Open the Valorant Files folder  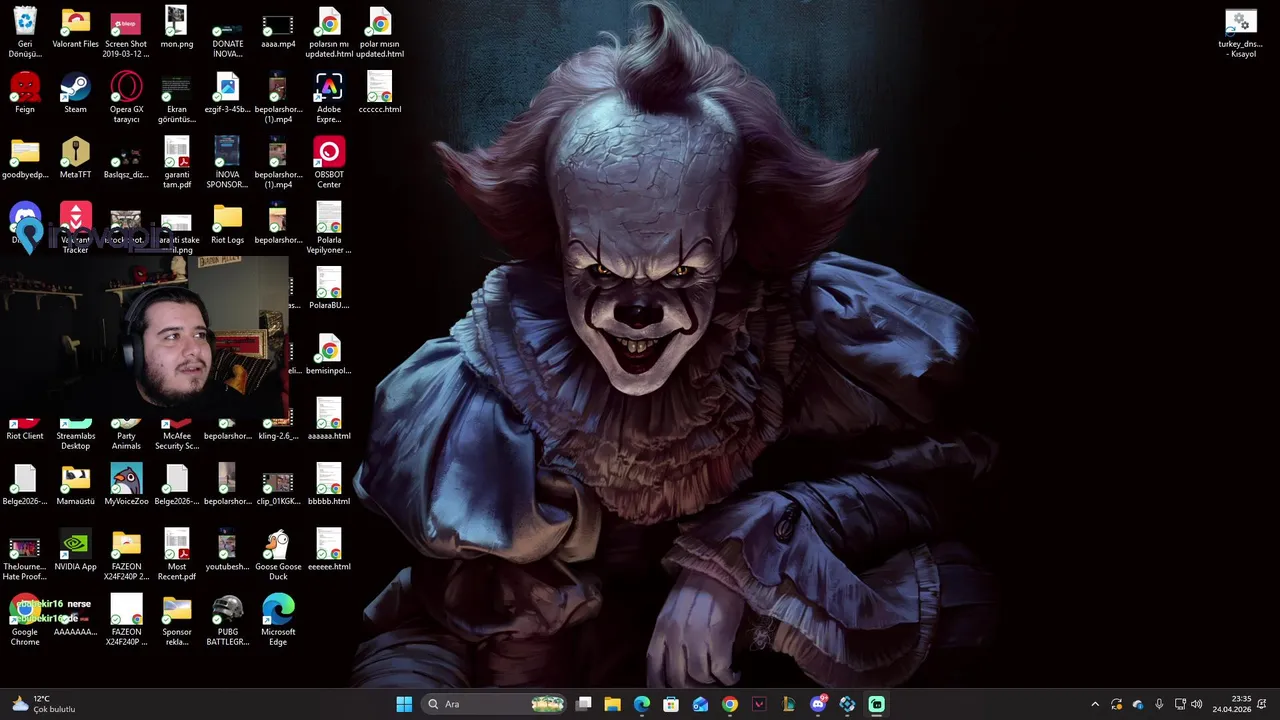click(76, 27)
